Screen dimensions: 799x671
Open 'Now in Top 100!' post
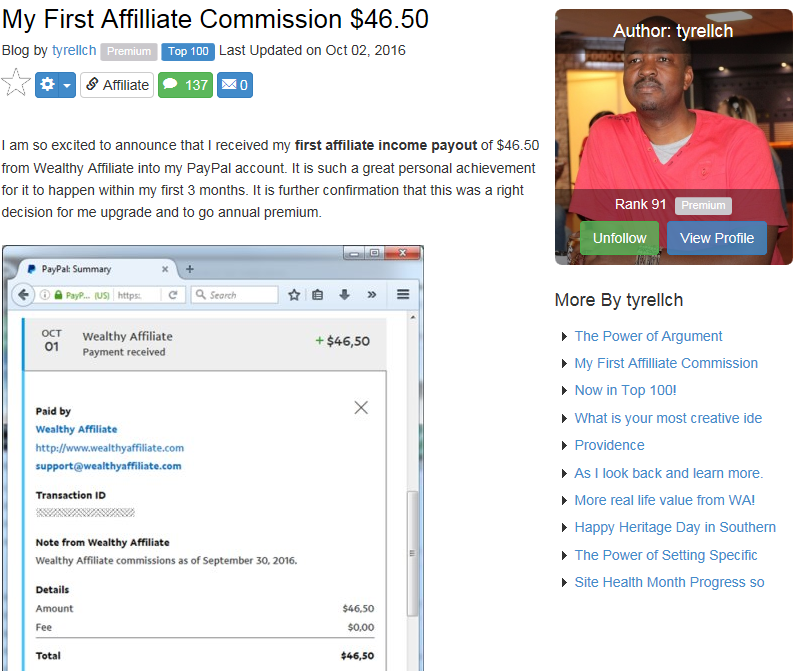[625, 390]
